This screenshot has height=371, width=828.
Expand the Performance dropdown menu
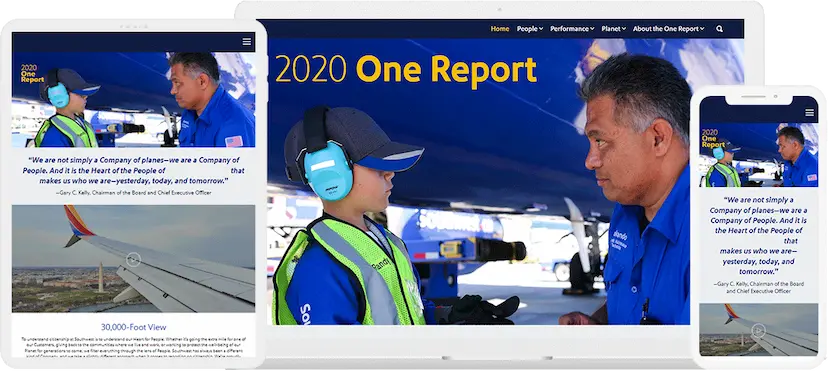[x=572, y=29]
